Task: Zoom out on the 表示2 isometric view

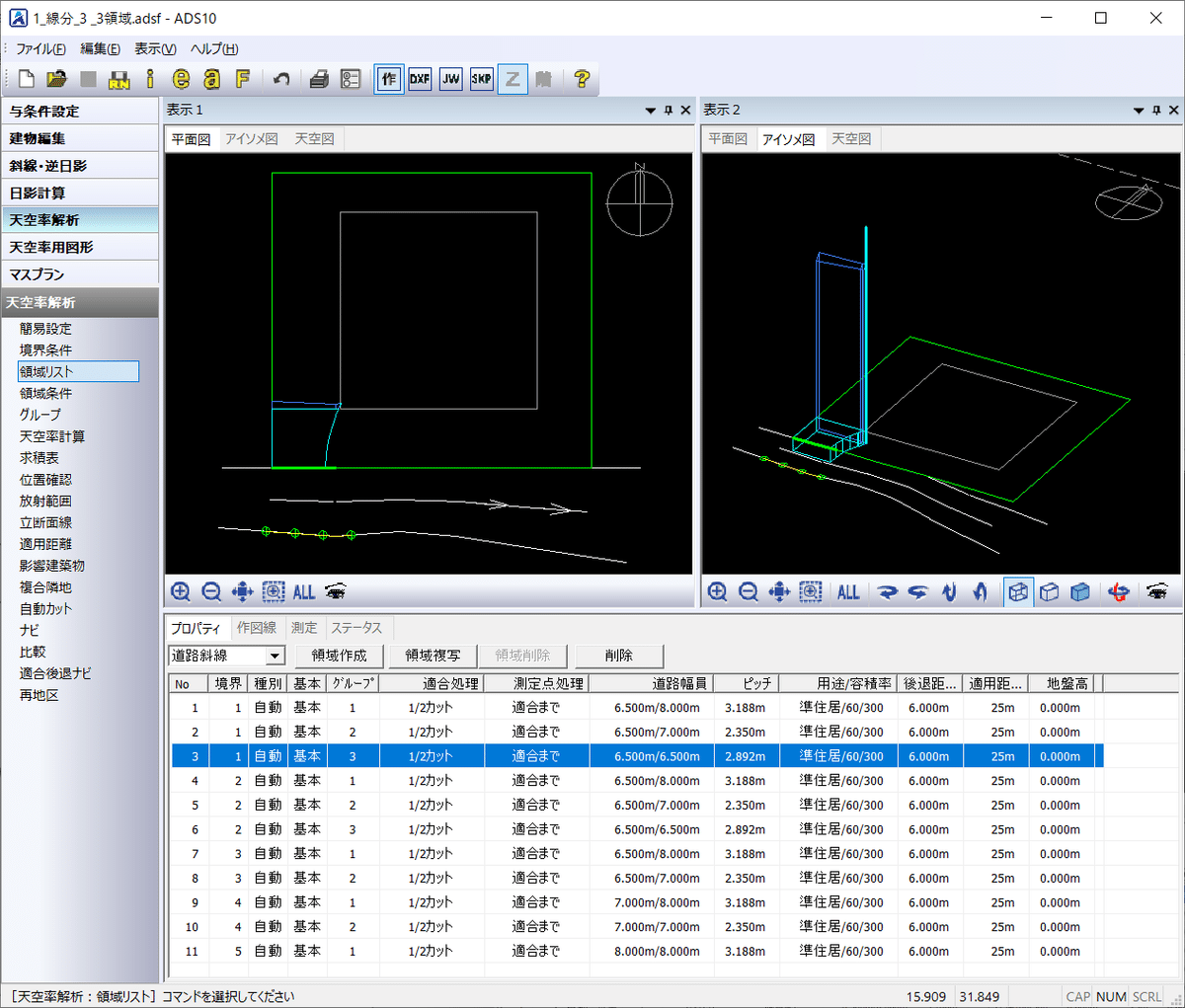Action: point(749,591)
